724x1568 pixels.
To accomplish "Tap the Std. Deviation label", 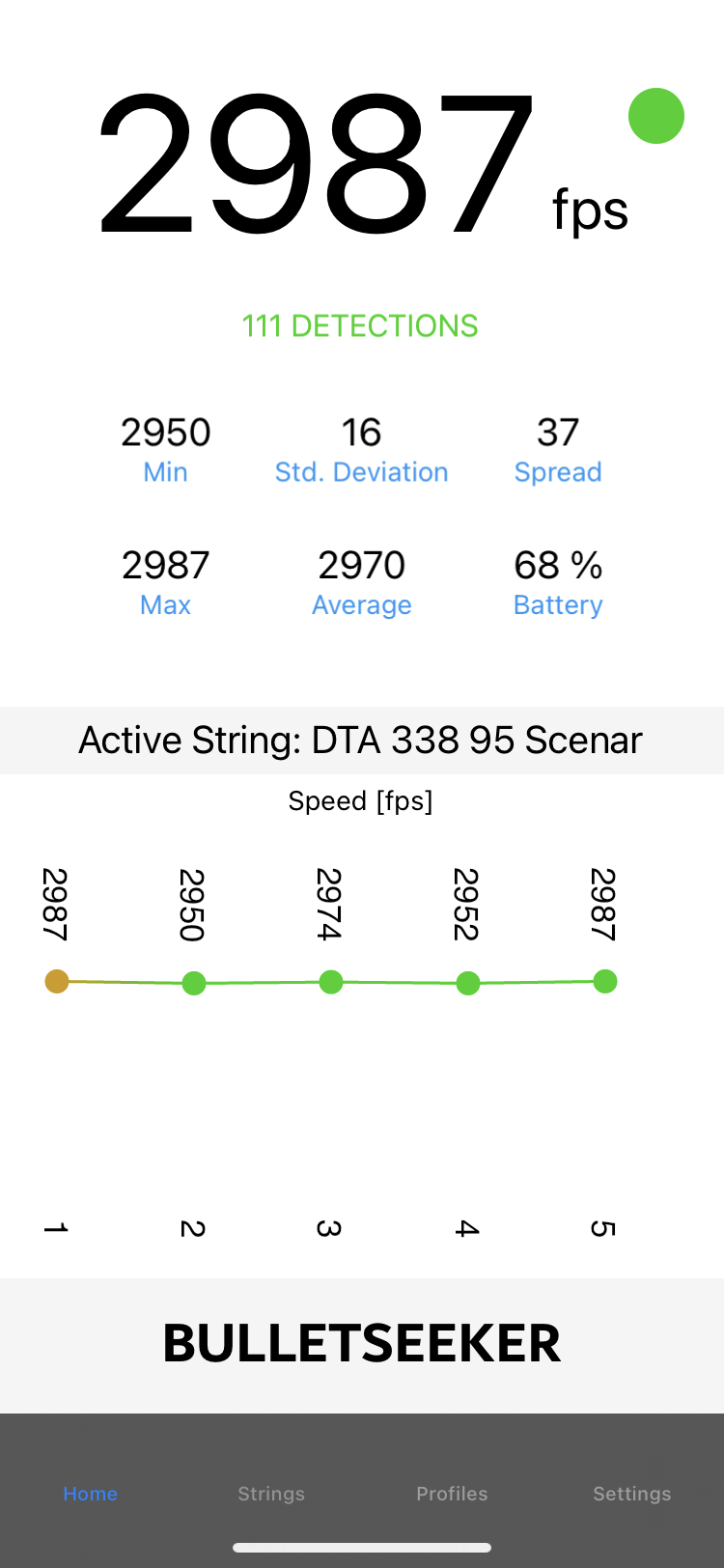I will pos(362,472).
